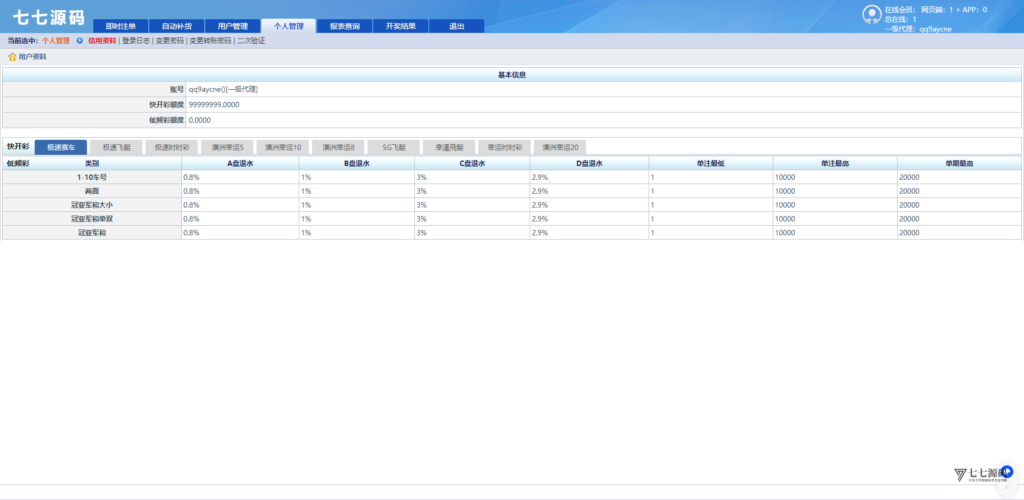
Task: Go to the 用户管理 menu tab
Action: [232, 26]
